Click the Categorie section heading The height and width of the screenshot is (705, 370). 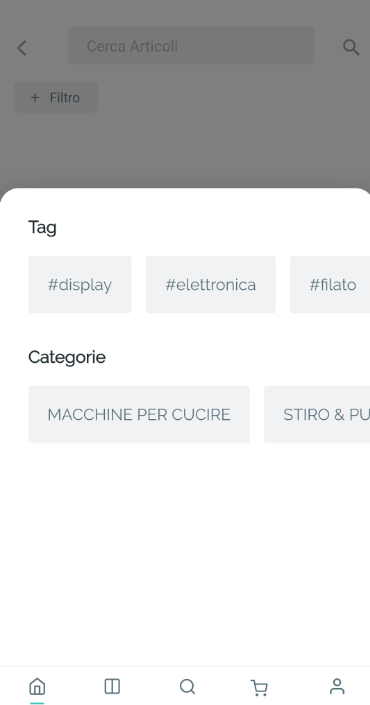coord(67,357)
